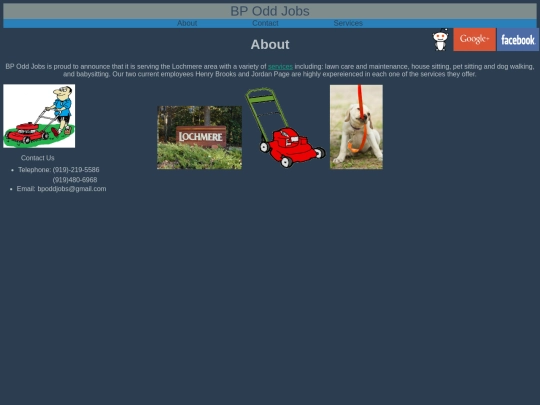Select the puppy with orange leash photo
The height and width of the screenshot is (405, 540).
[x=356, y=127]
